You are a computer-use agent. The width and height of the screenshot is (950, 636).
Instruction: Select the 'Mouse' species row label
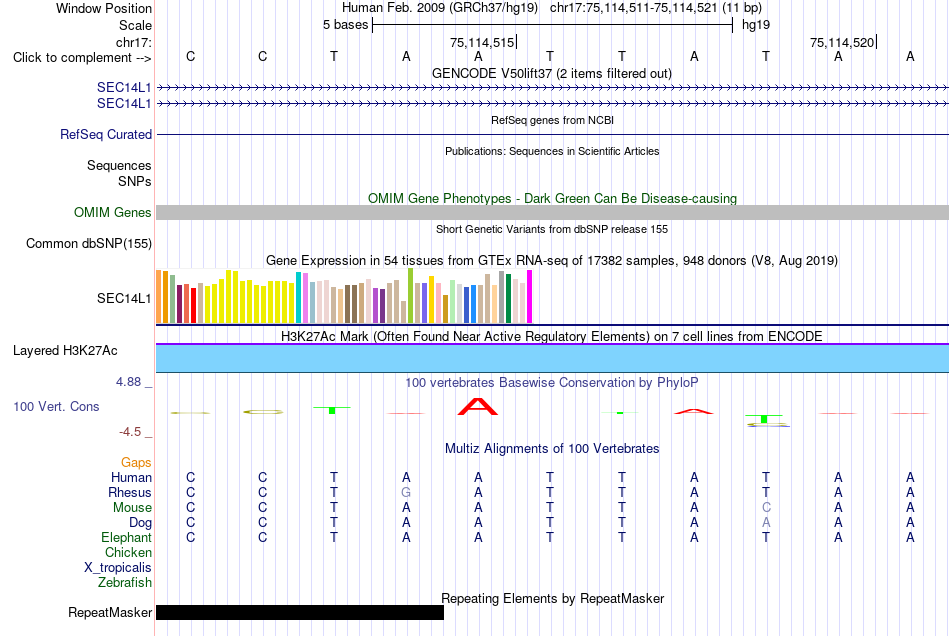point(132,508)
